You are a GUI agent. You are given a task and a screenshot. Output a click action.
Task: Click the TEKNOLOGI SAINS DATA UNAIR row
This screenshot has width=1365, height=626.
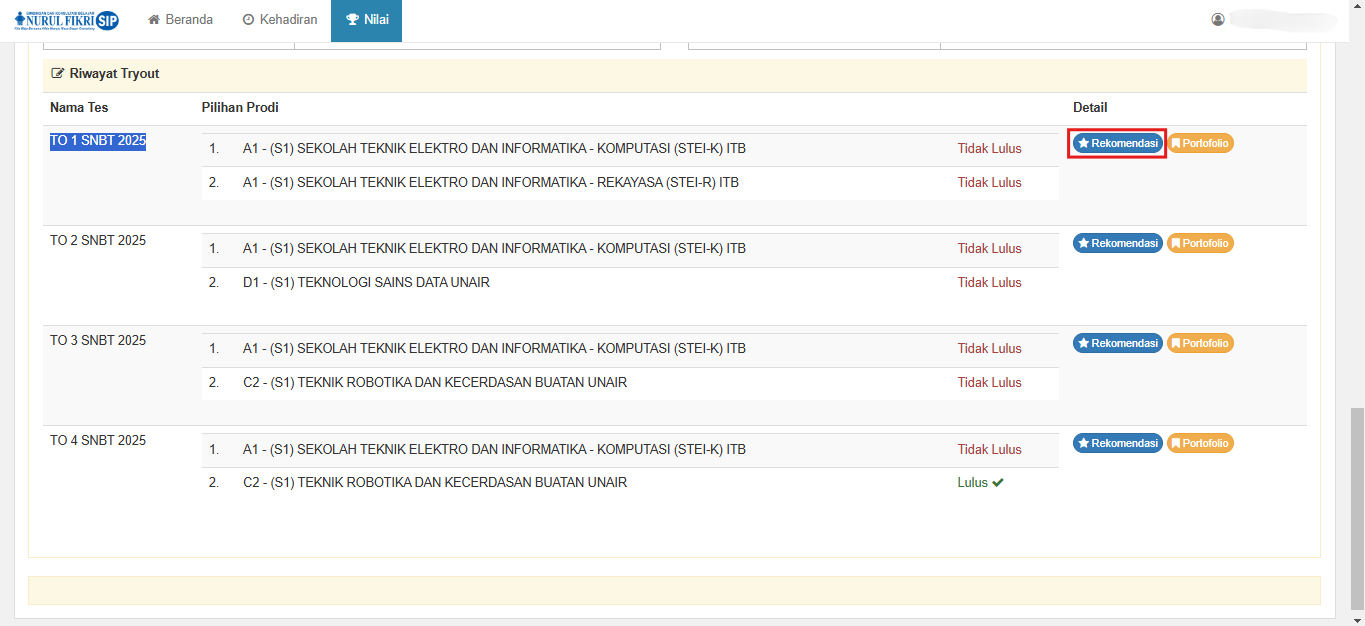tap(366, 283)
